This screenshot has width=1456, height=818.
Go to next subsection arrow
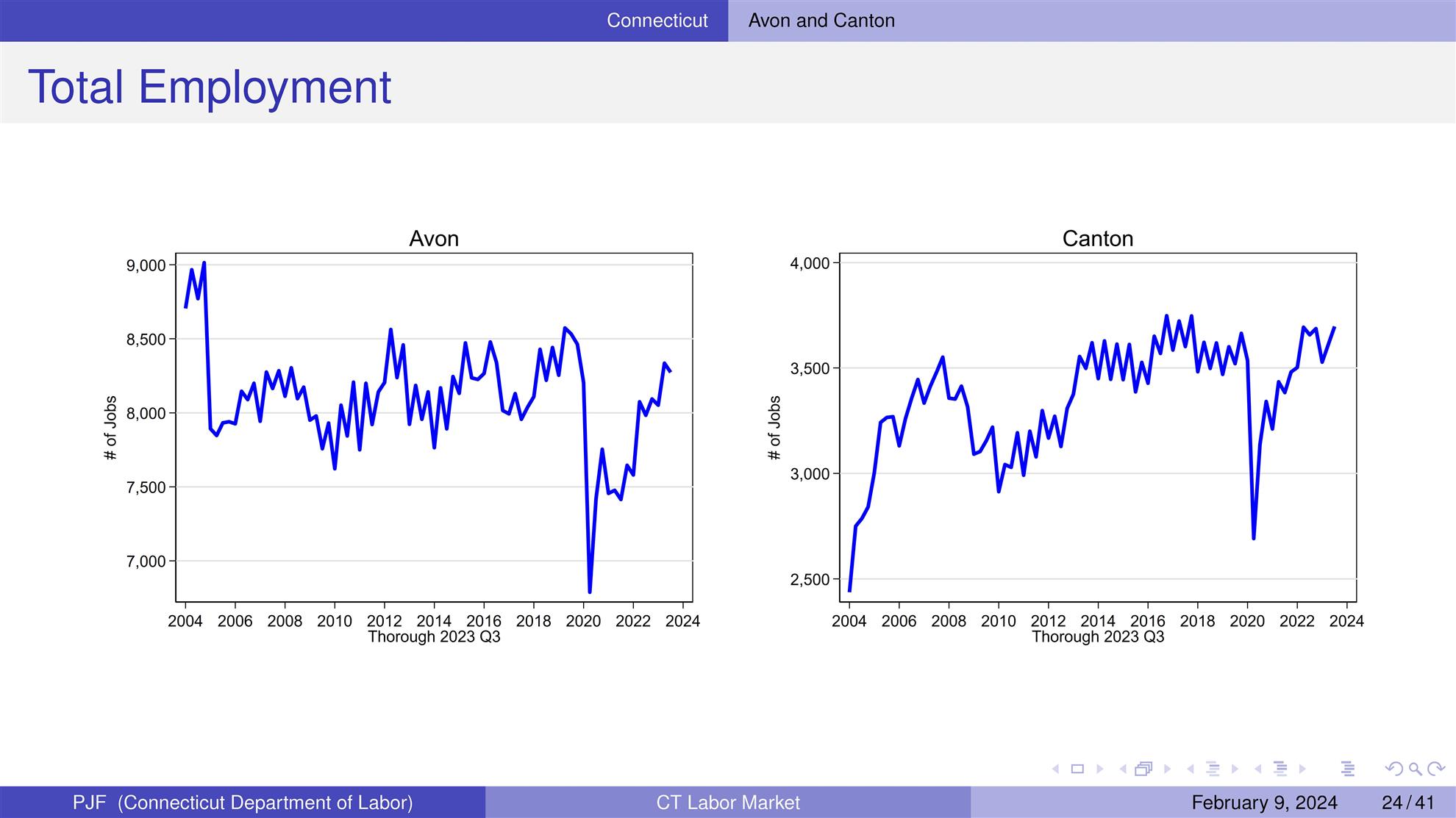[1235, 769]
